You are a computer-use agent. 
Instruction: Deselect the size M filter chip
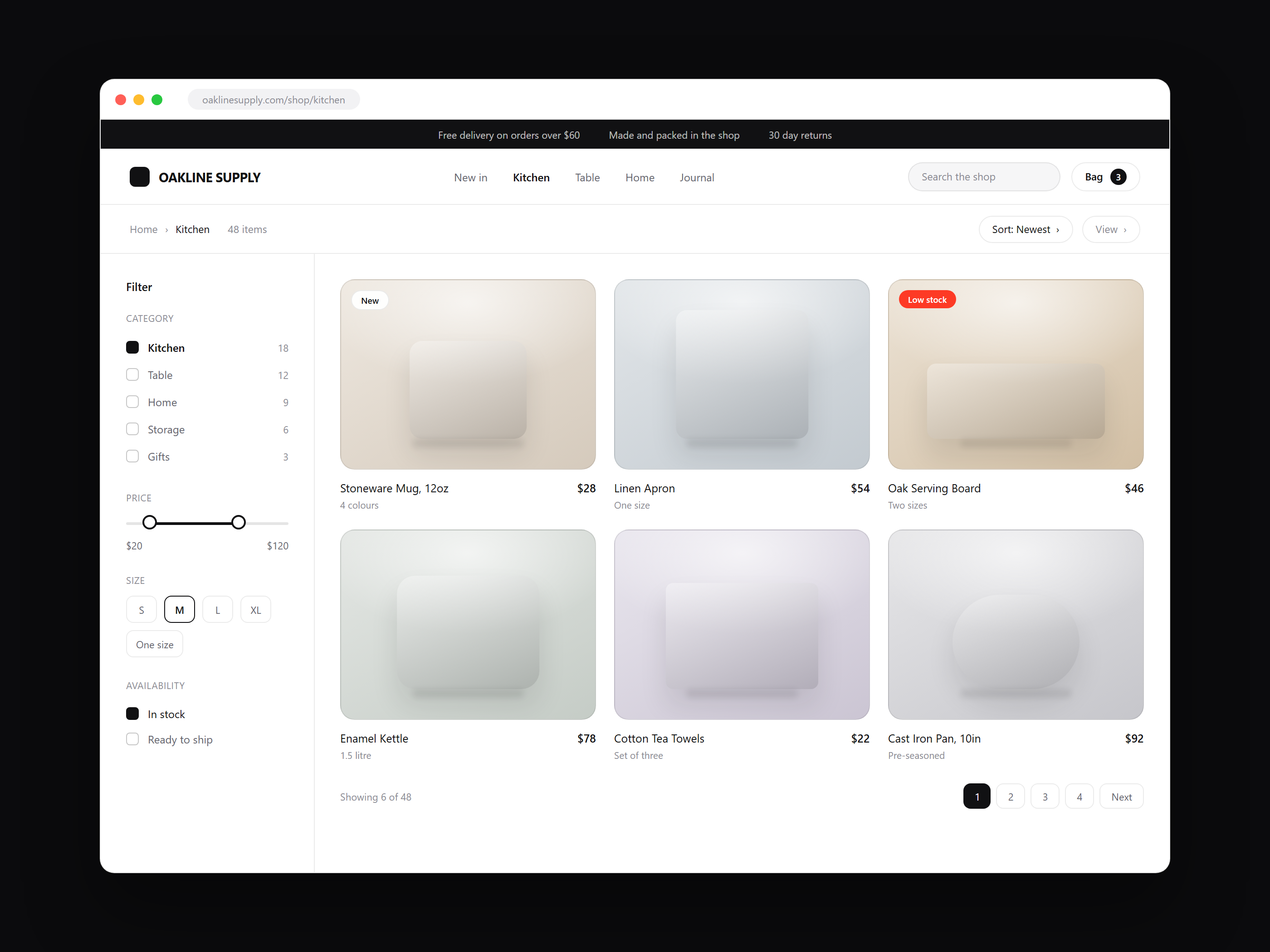click(x=179, y=609)
